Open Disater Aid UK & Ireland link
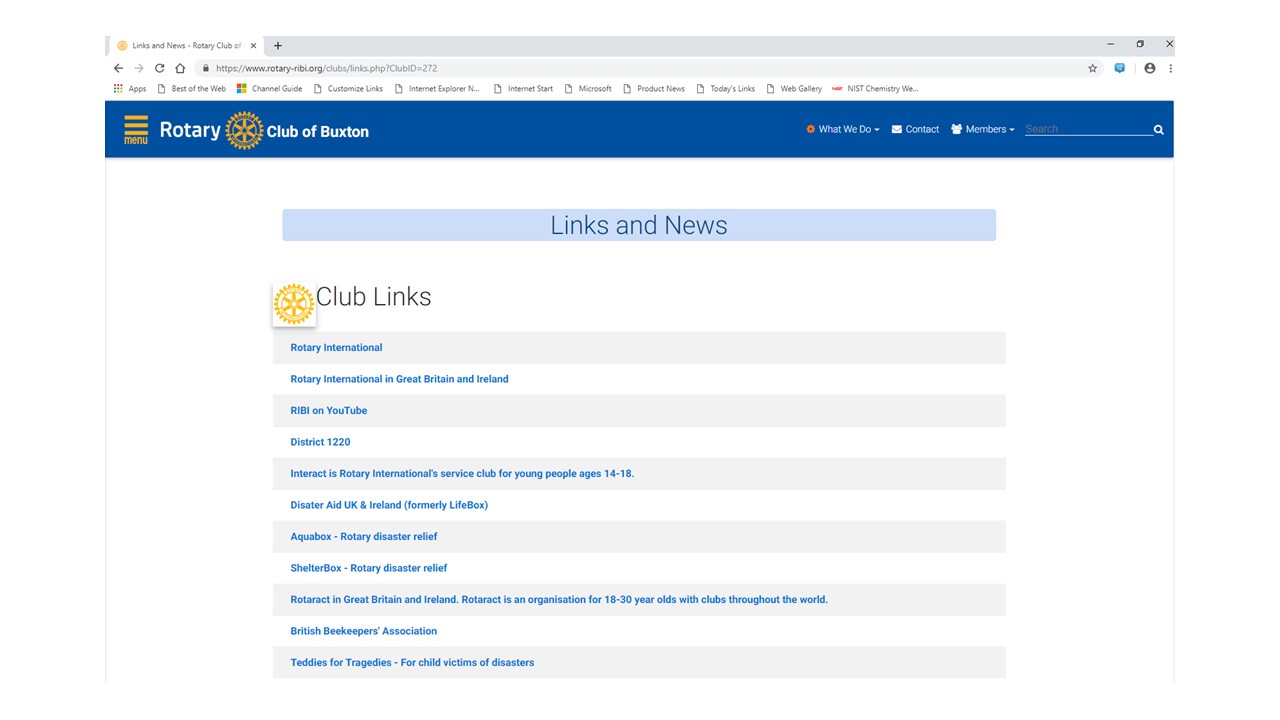The image size is (1280, 720). pos(389,505)
